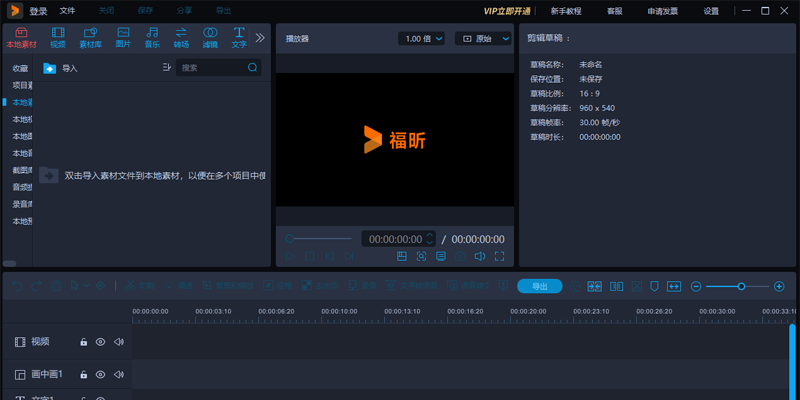
Task: Open the 转场 transitions tab
Action: (x=181, y=38)
